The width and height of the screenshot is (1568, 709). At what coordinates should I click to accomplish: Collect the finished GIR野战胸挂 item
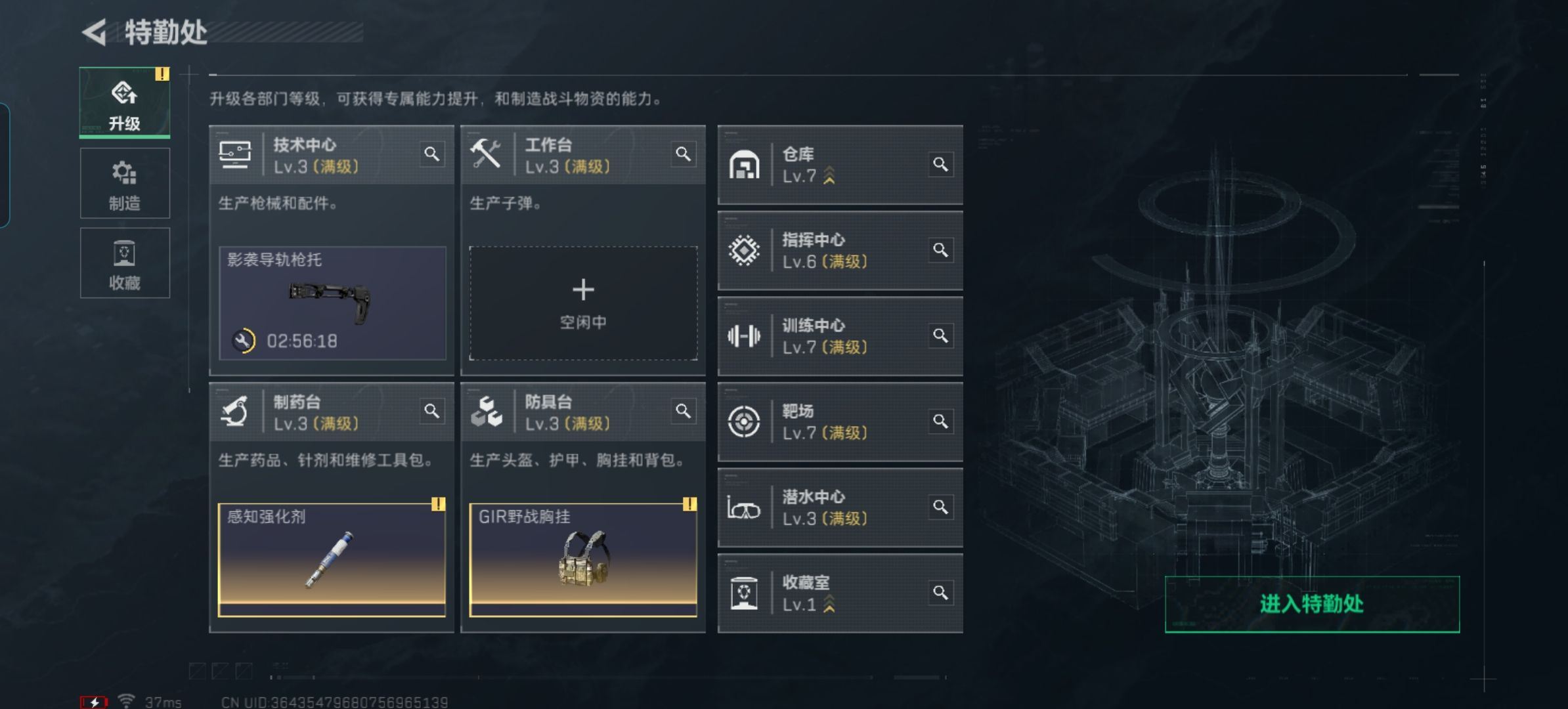[583, 560]
